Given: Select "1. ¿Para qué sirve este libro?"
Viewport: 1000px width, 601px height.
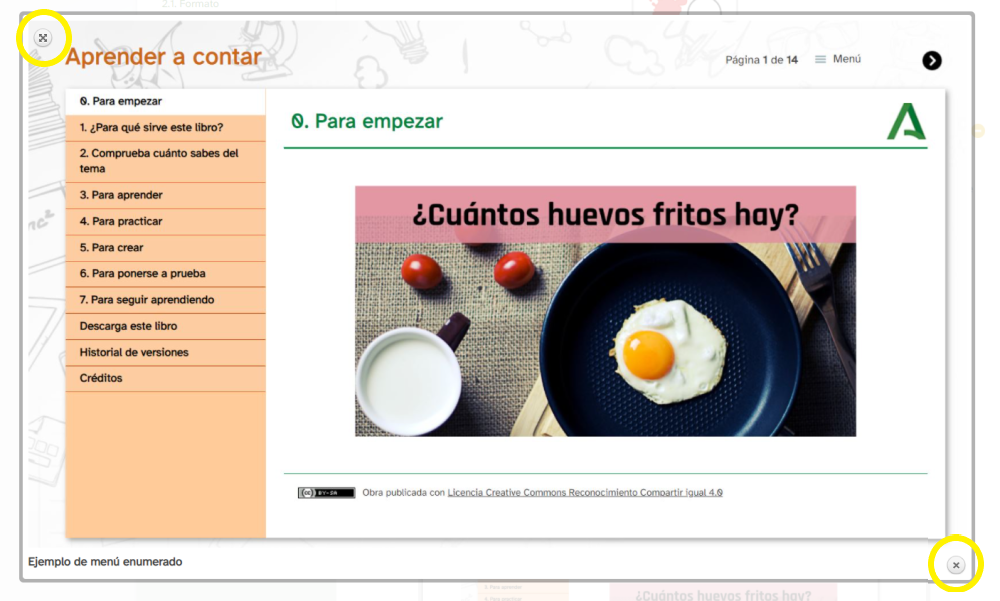Looking at the screenshot, I should 151,128.
